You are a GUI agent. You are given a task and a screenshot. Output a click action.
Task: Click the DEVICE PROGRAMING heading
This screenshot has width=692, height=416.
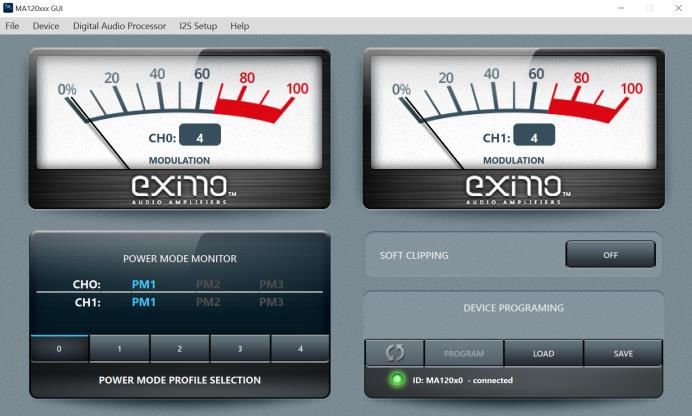(514, 308)
